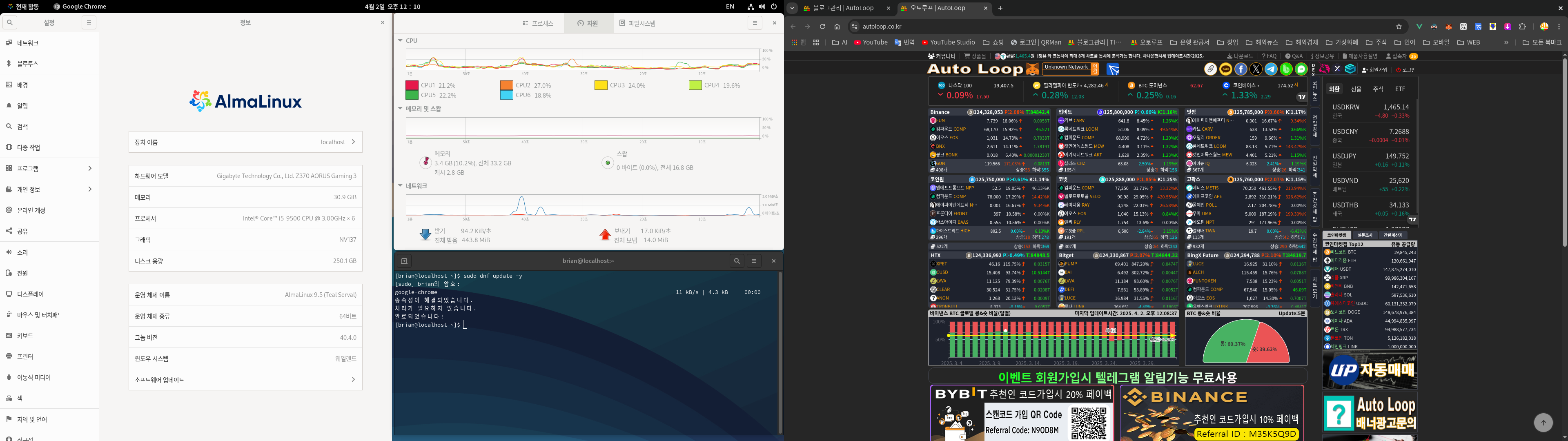Open Chrome extensions puzzle icon

pos(1522,26)
